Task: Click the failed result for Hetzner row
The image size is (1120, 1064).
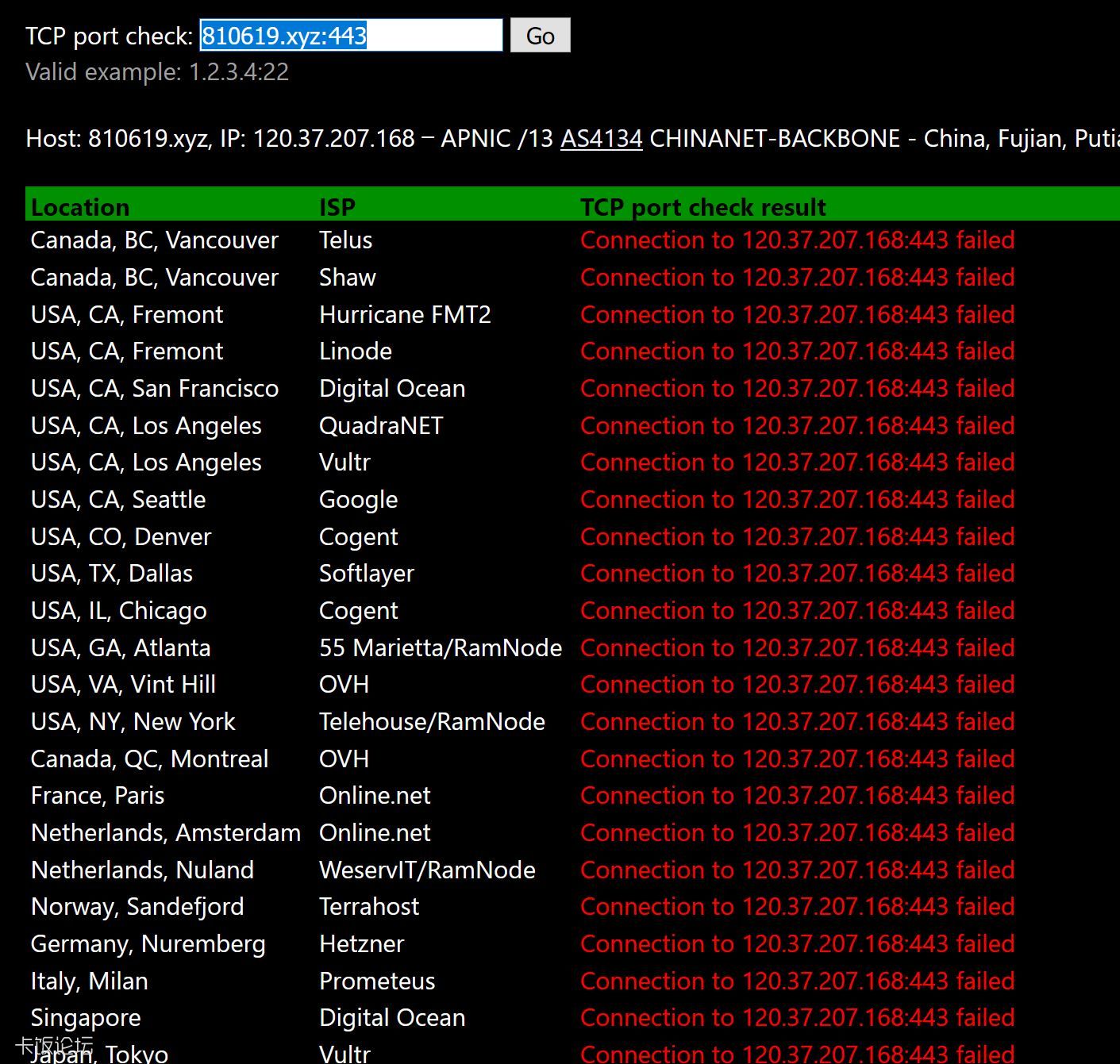Action: pos(798,944)
